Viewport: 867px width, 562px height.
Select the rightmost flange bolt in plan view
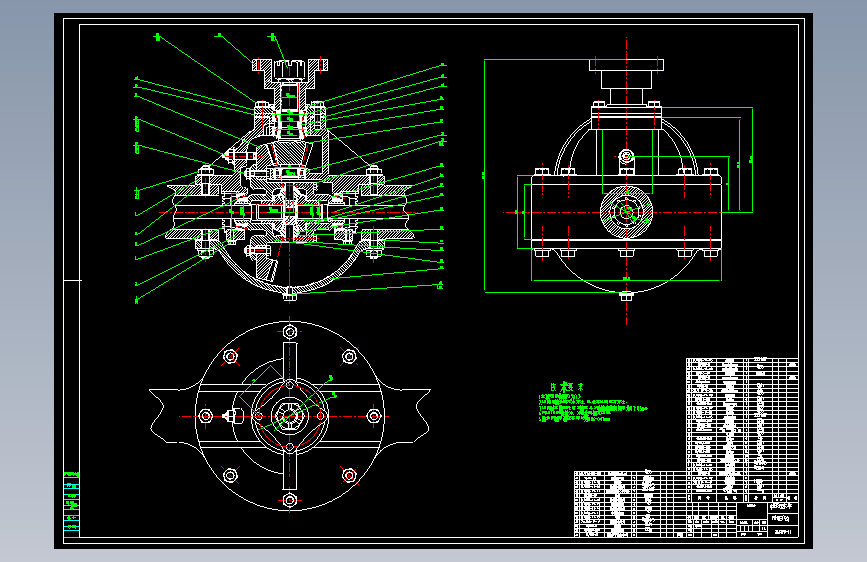coord(374,415)
